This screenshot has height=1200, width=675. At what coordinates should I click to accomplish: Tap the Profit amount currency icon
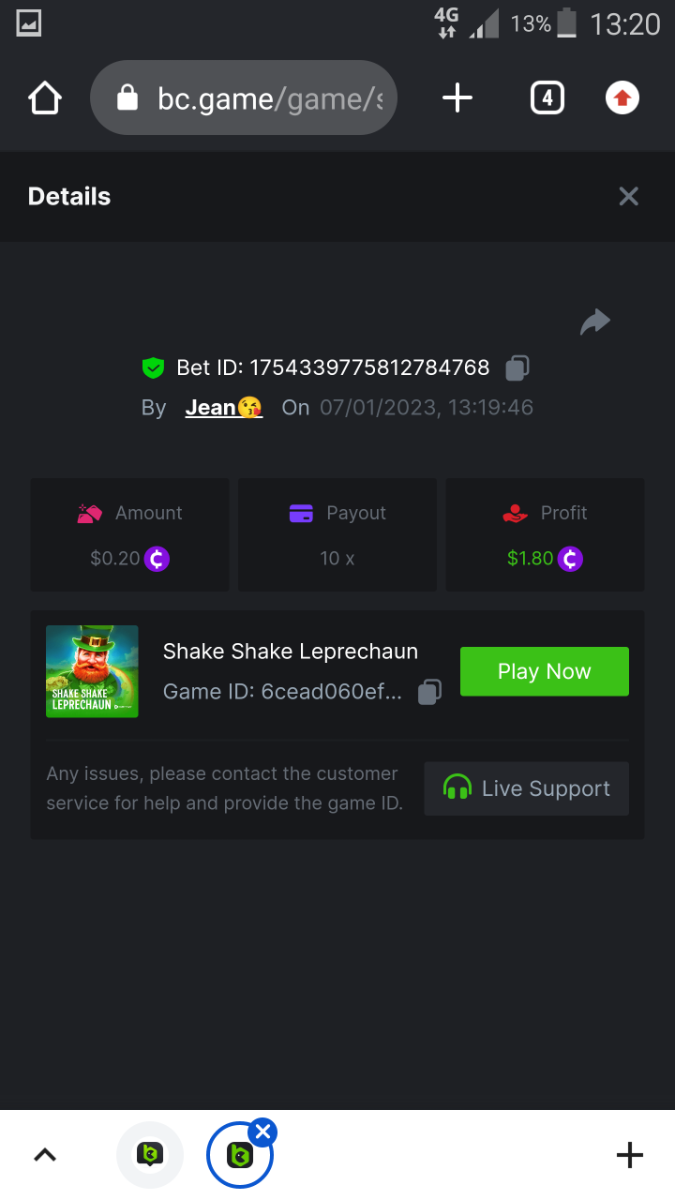[569, 559]
